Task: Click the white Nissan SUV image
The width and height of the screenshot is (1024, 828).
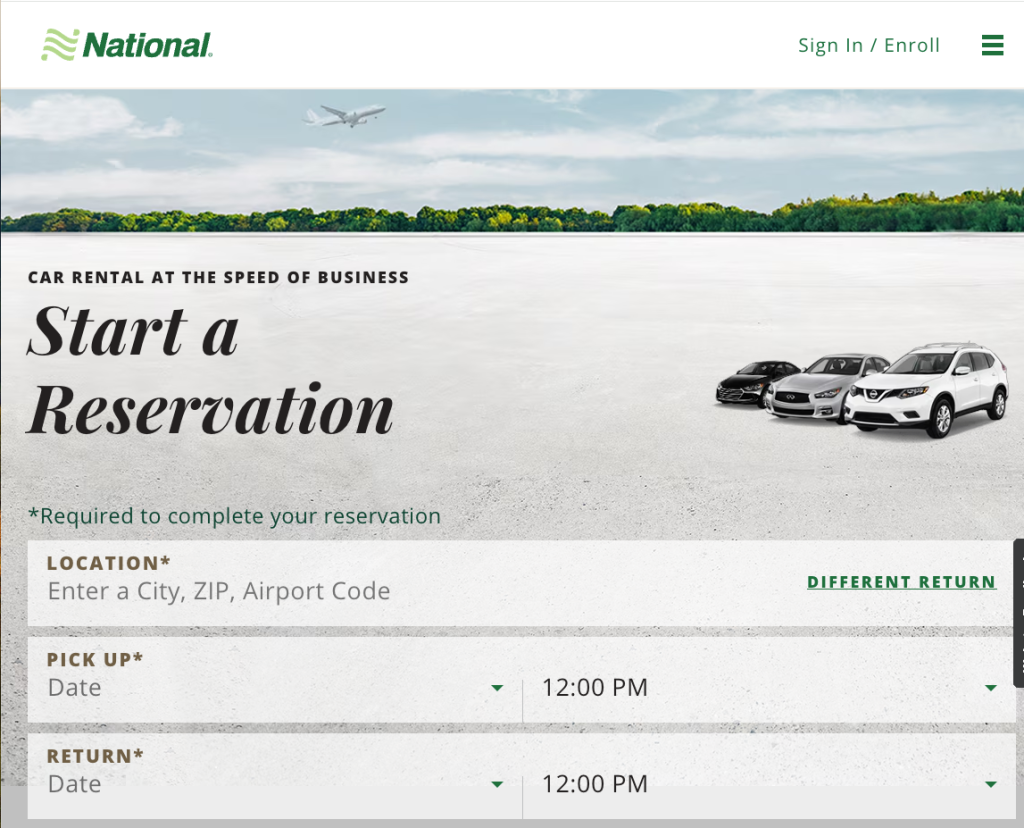Action: pyautogui.click(x=930, y=390)
